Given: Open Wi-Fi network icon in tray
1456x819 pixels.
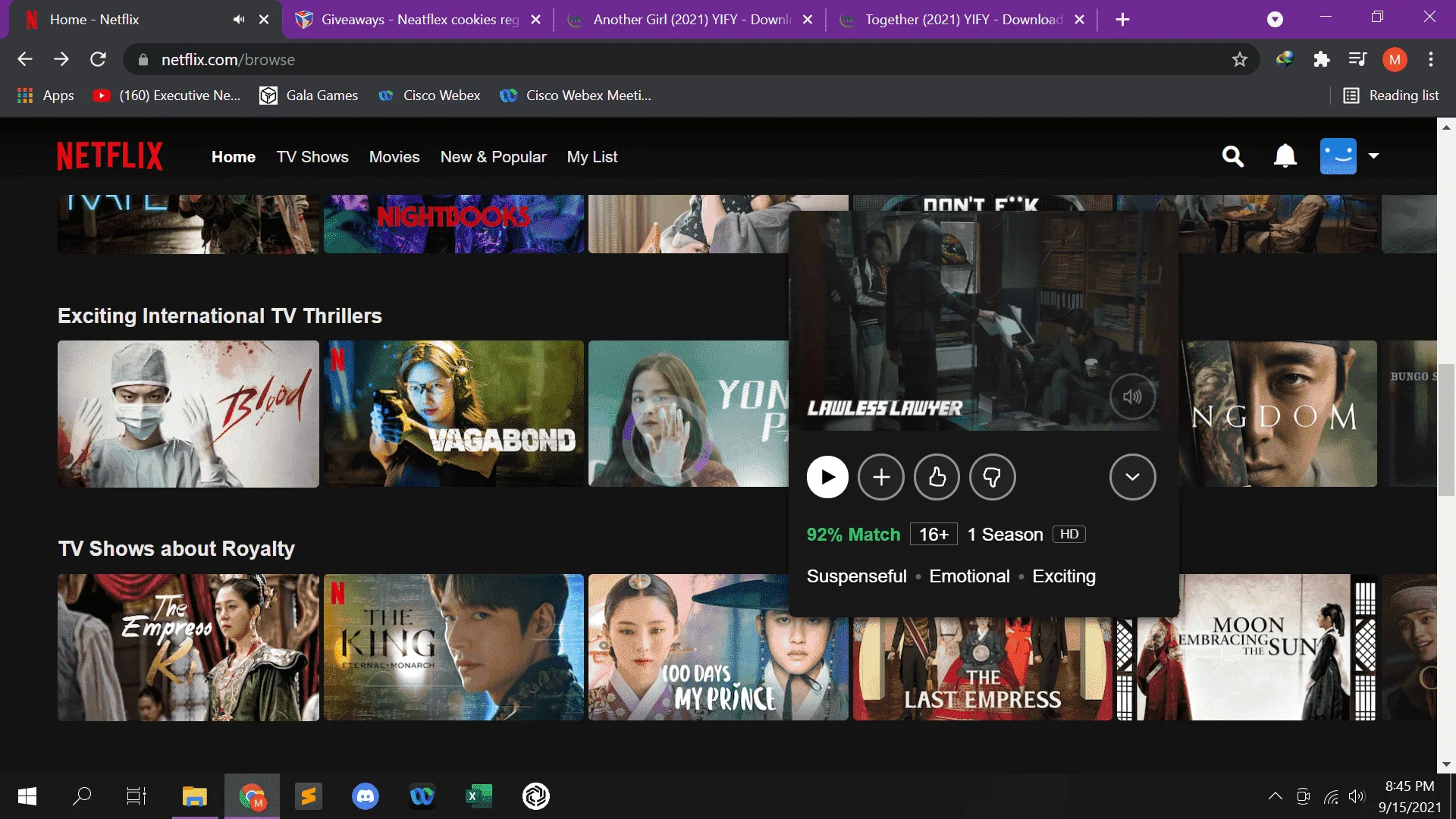Looking at the screenshot, I should pos(1331,796).
